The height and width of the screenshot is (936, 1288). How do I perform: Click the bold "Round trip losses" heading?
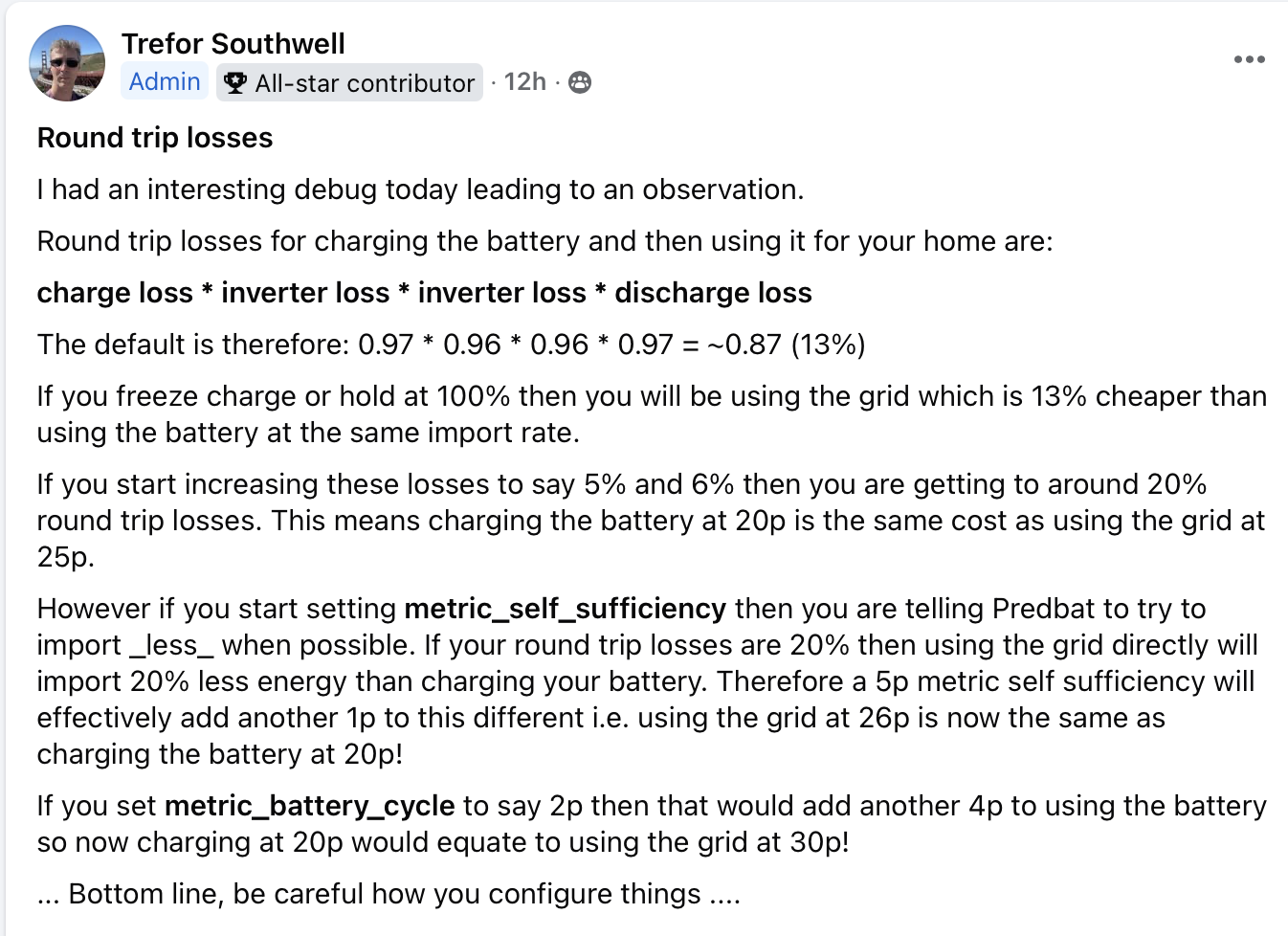(x=155, y=138)
